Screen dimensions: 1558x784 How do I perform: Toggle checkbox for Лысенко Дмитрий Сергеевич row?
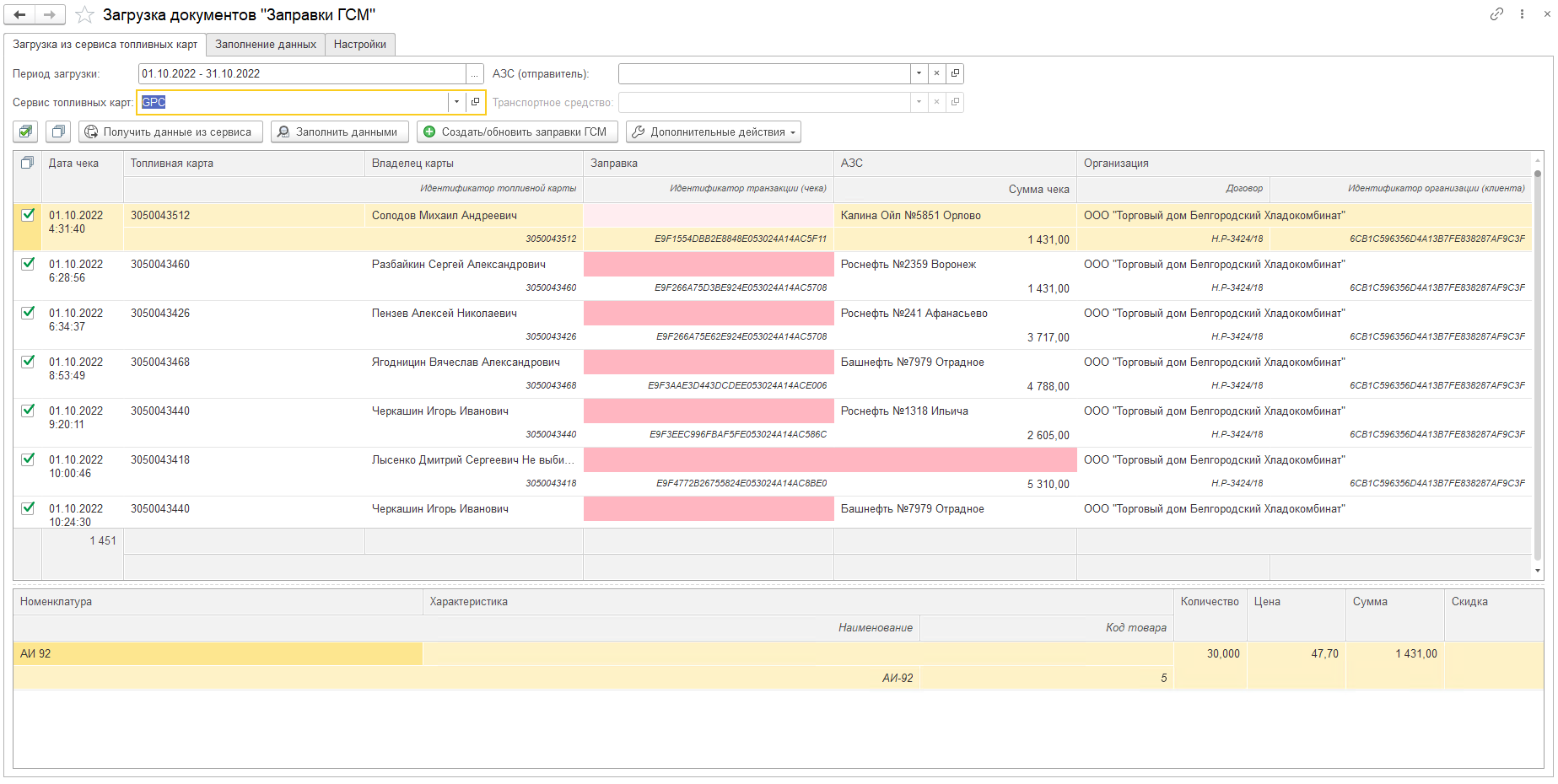pos(28,459)
